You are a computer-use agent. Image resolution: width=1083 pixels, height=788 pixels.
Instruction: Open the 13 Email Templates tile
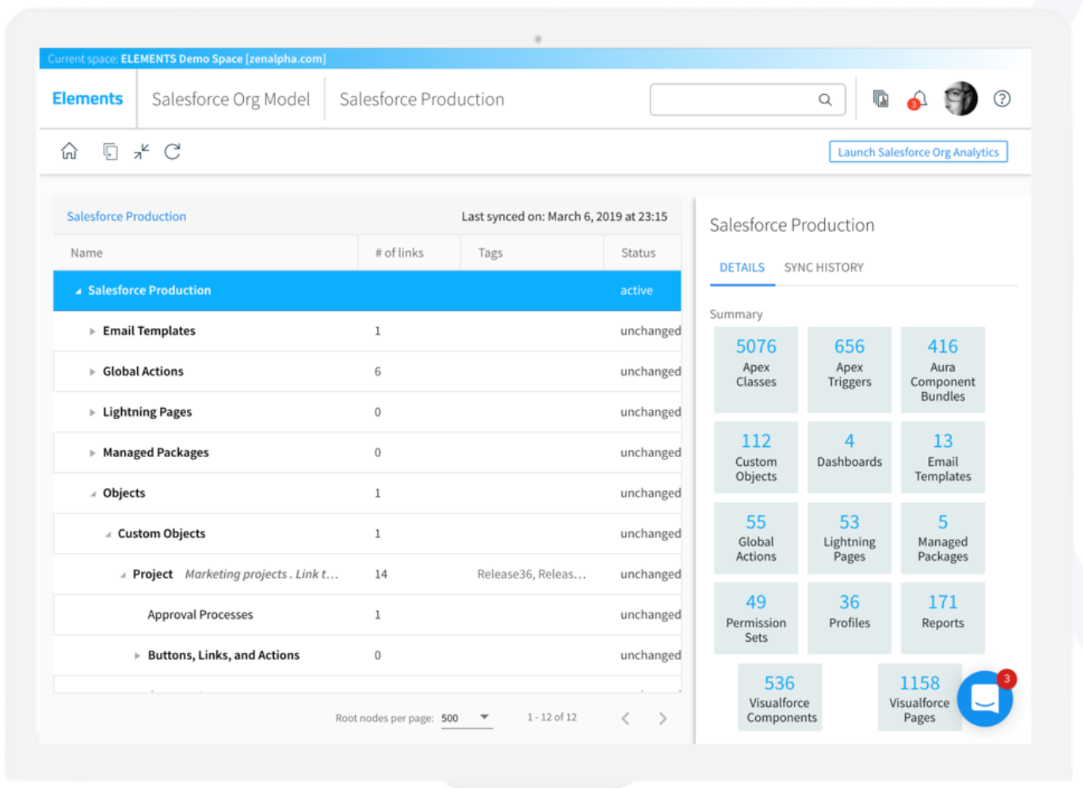(x=942, y=457)
